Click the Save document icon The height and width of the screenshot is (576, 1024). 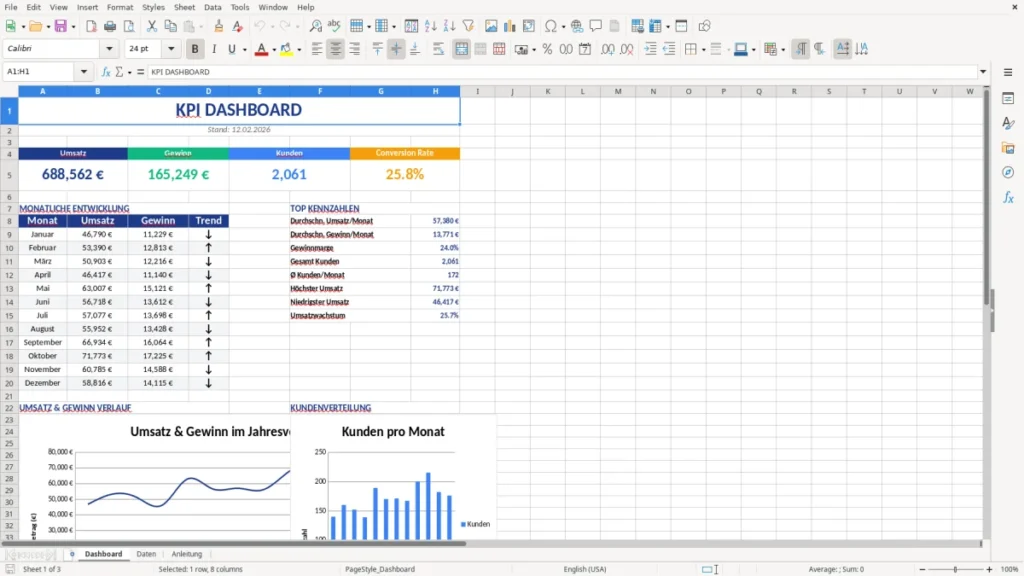tap(60, 26)
